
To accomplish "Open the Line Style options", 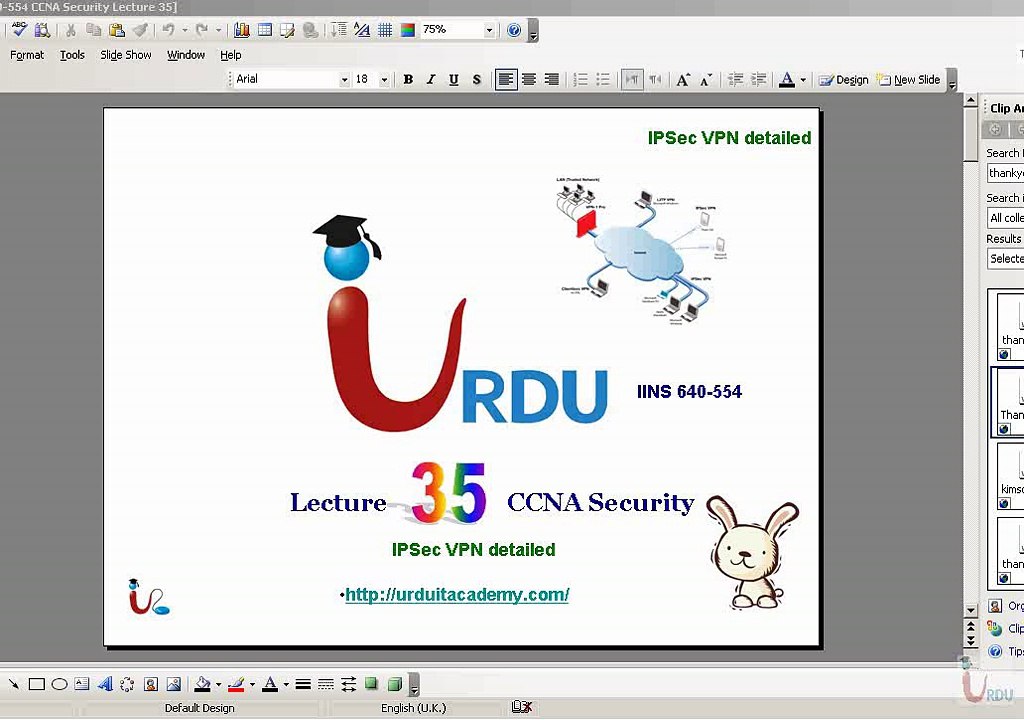I will point(302,684).
